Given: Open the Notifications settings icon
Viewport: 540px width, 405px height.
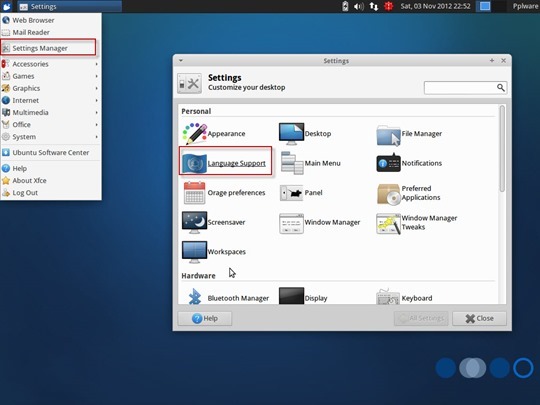Looking at the screenshot, I should click(x=388, y=163).
